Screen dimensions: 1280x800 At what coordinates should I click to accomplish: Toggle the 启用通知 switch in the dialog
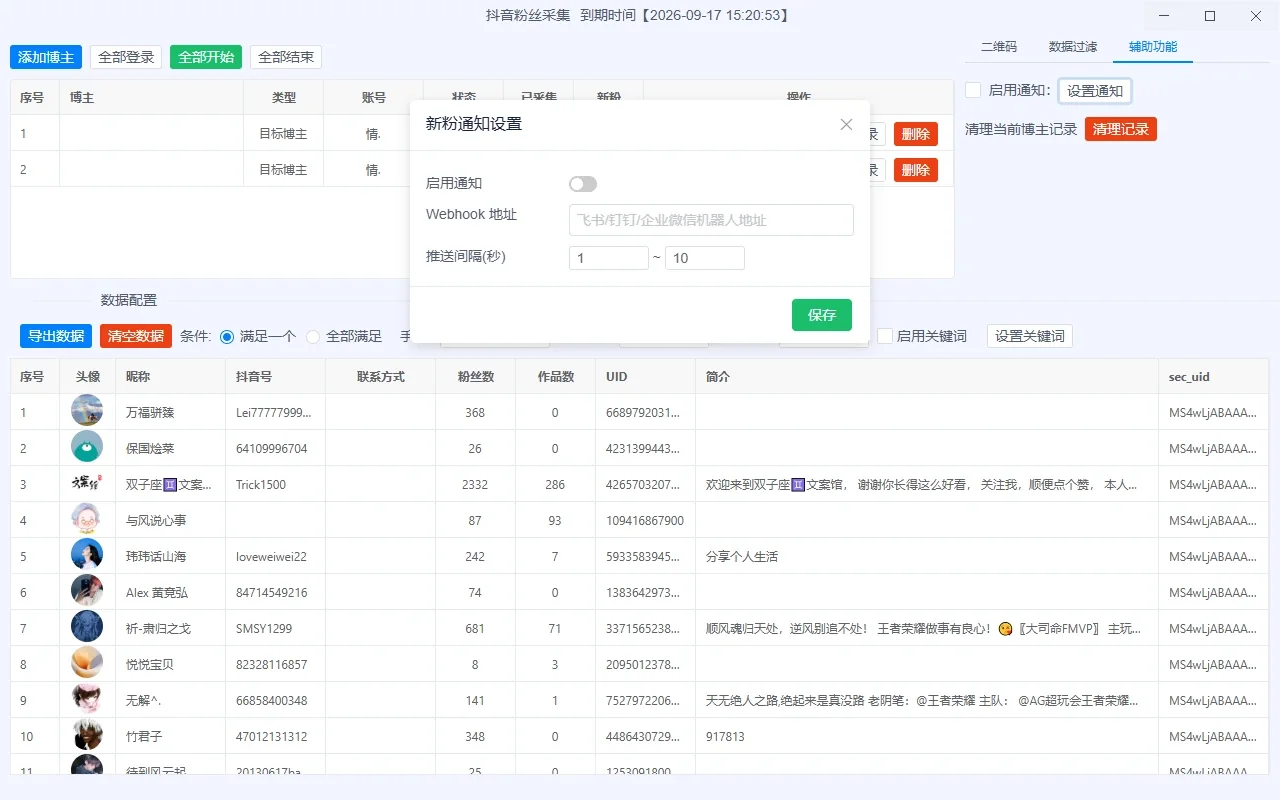point(583,184)
